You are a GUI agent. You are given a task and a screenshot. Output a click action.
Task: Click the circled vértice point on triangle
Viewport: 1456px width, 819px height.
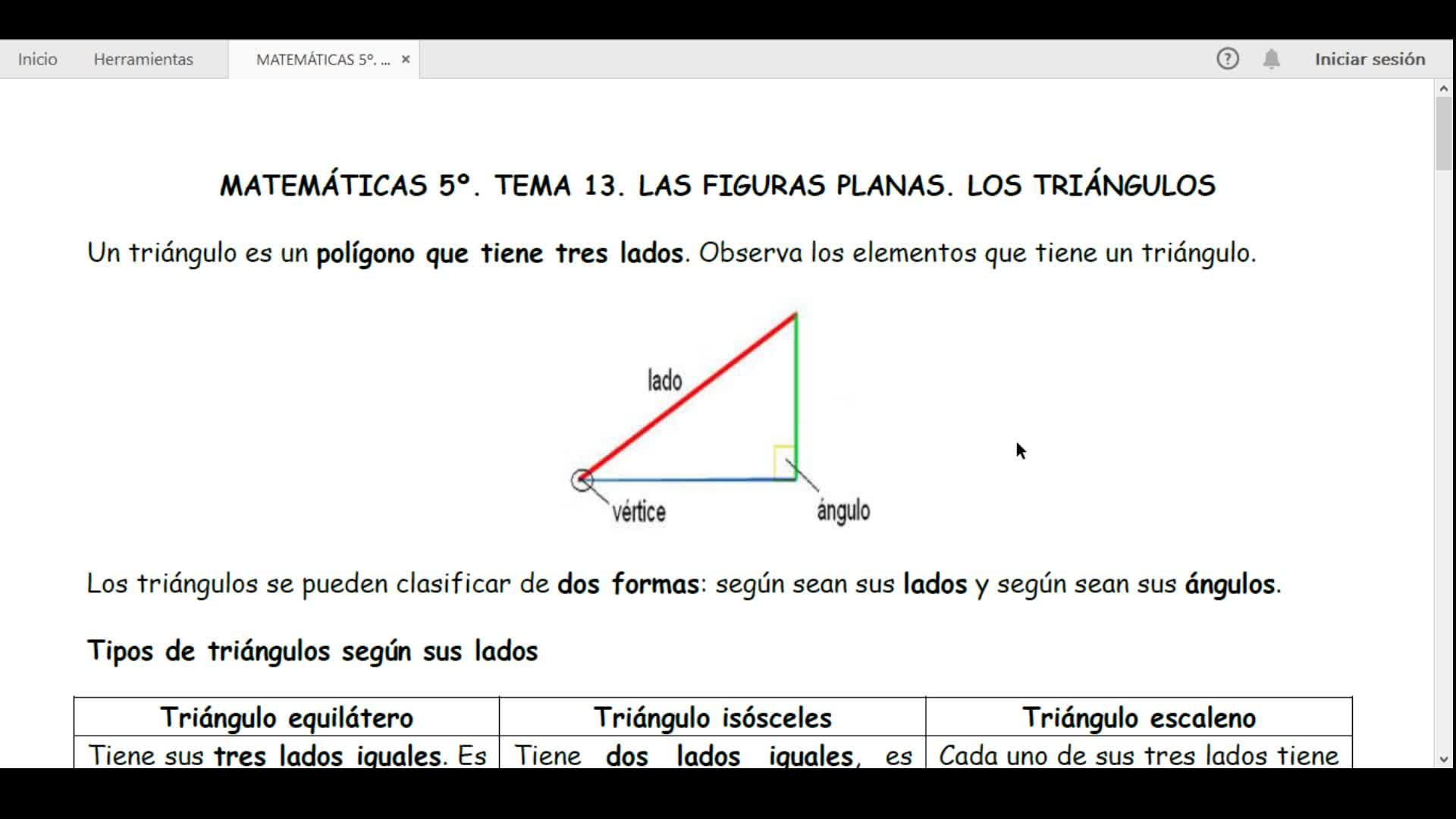click(582, 480)
